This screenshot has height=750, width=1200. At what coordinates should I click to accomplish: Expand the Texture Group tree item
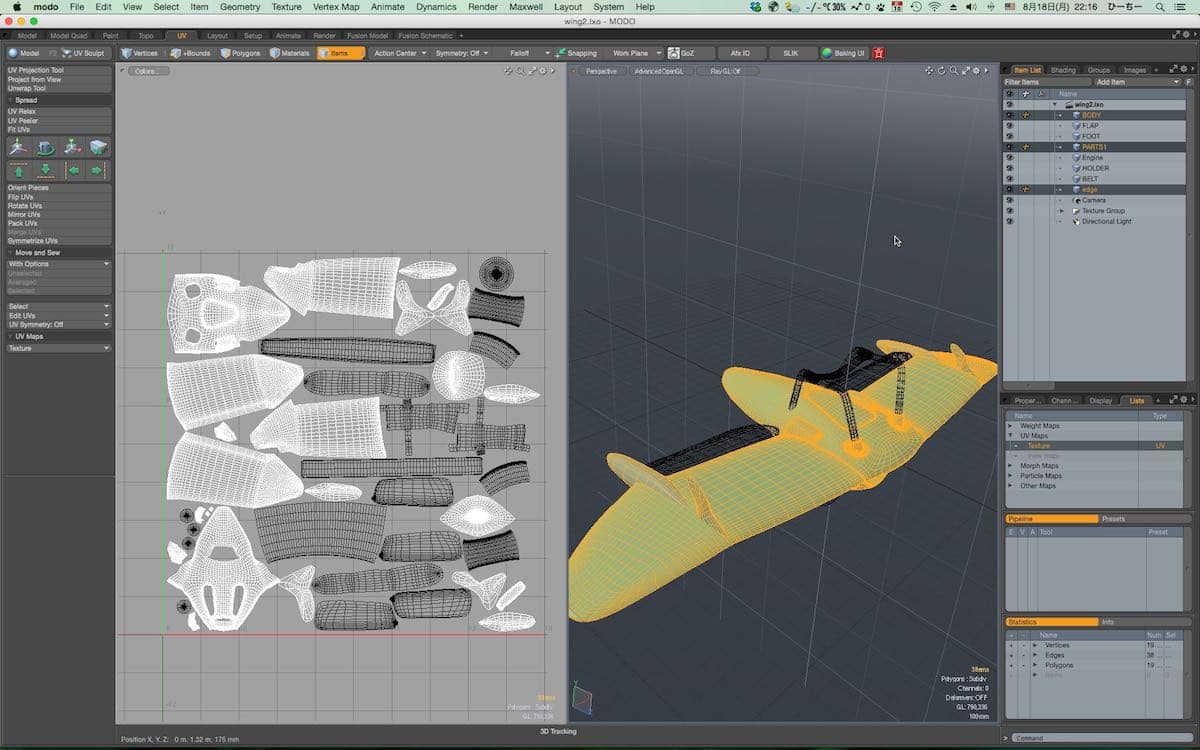[x=1061, y=211]
